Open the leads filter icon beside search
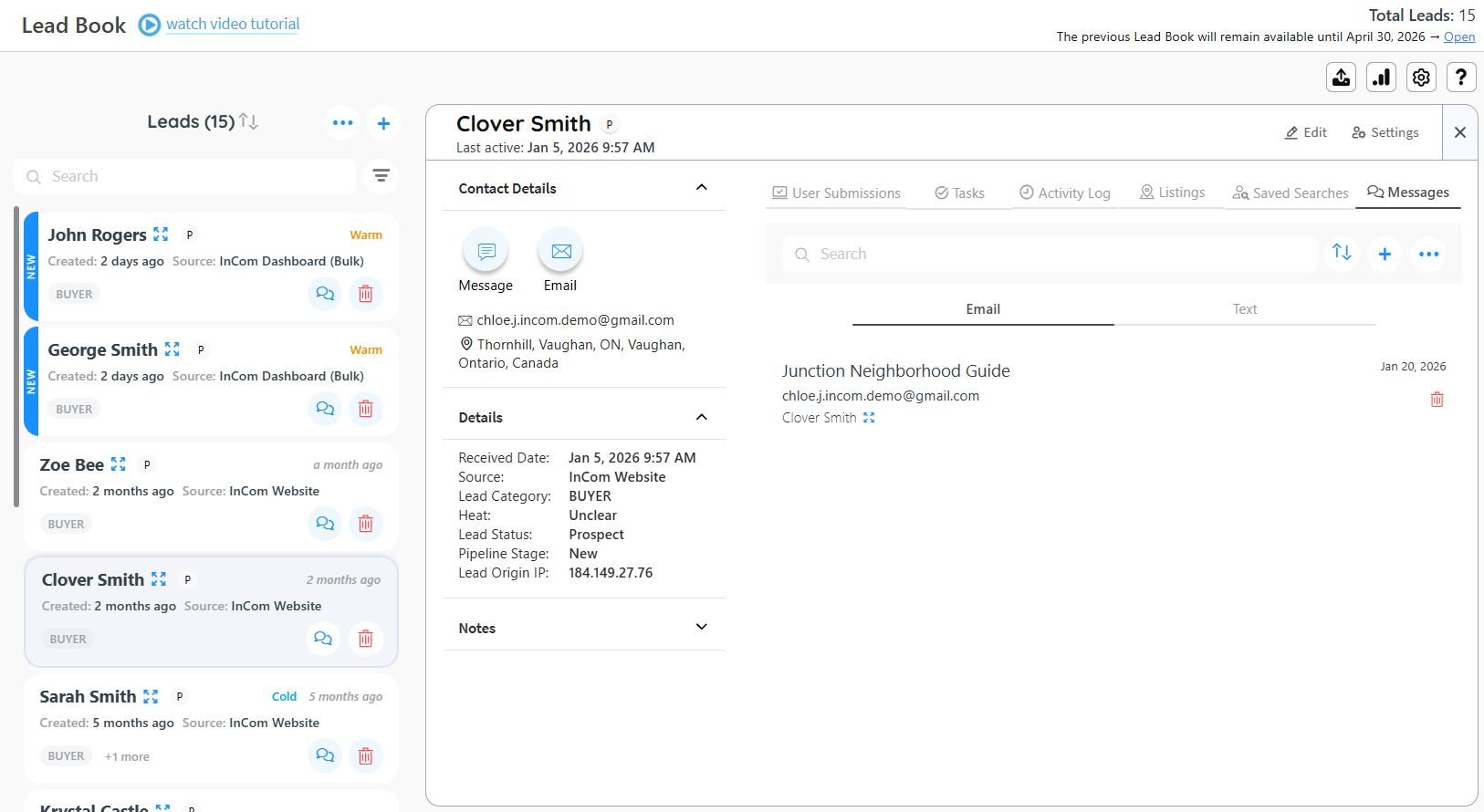Viewport: 1484px width, 812px height. [x=381, y=176]
